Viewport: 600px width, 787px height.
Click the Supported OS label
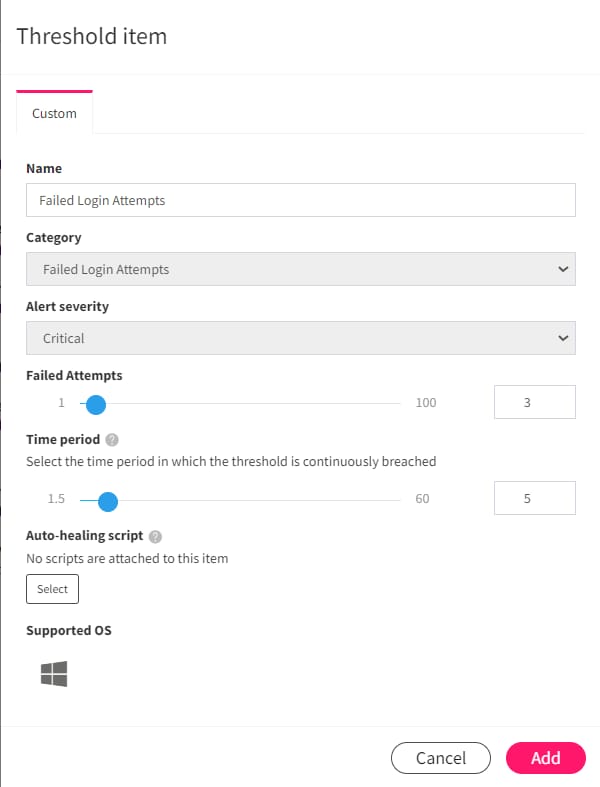pos(69,631)
